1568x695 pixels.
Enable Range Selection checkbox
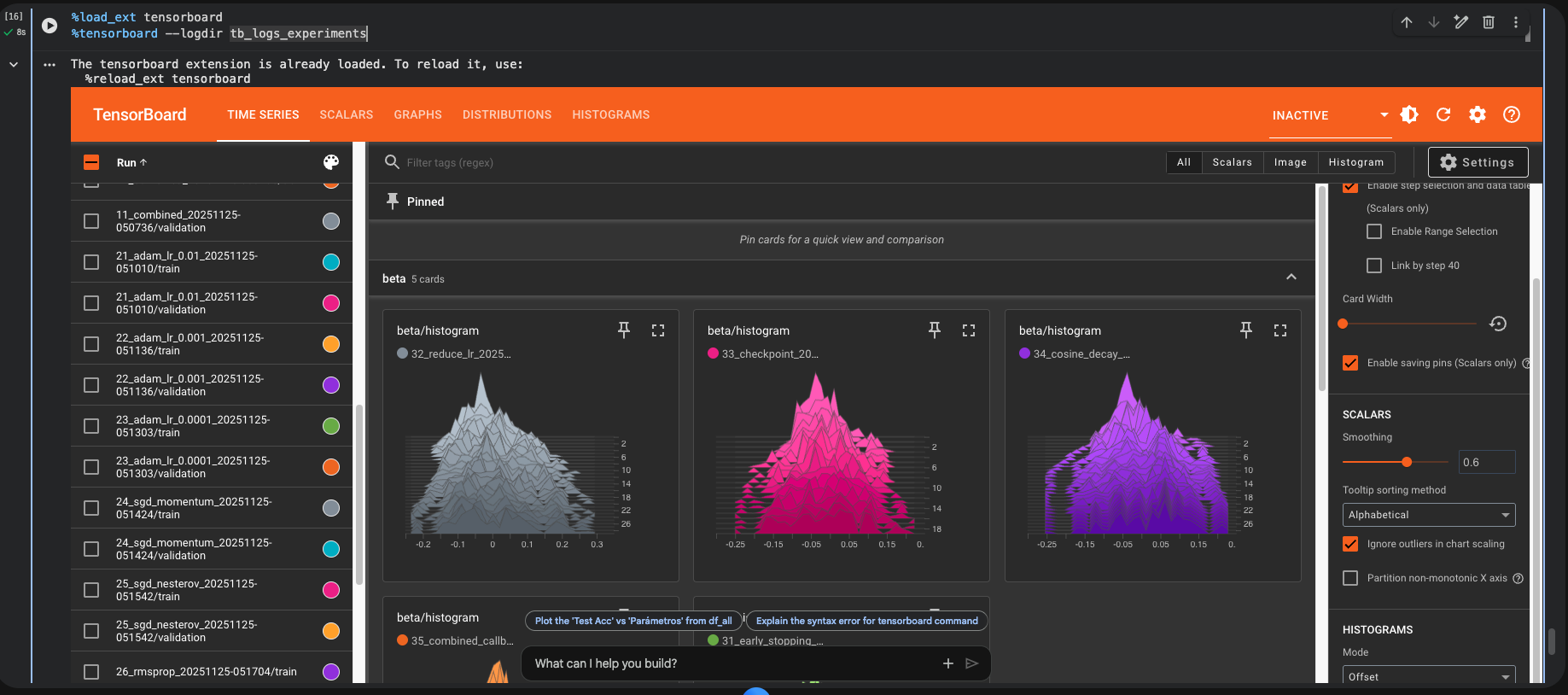[x=1374, y=231]
